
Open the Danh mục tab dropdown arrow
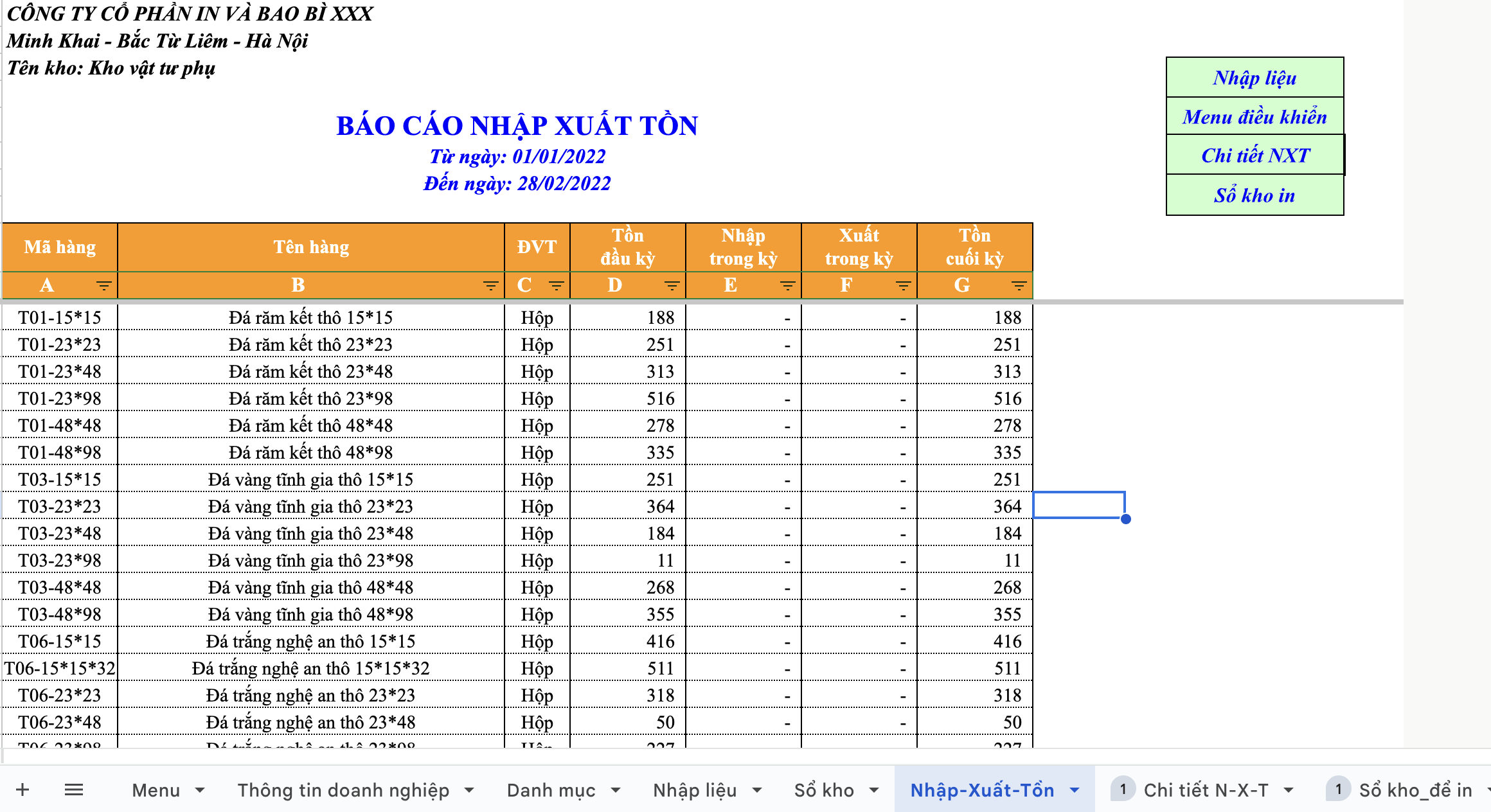coord(617,790)
